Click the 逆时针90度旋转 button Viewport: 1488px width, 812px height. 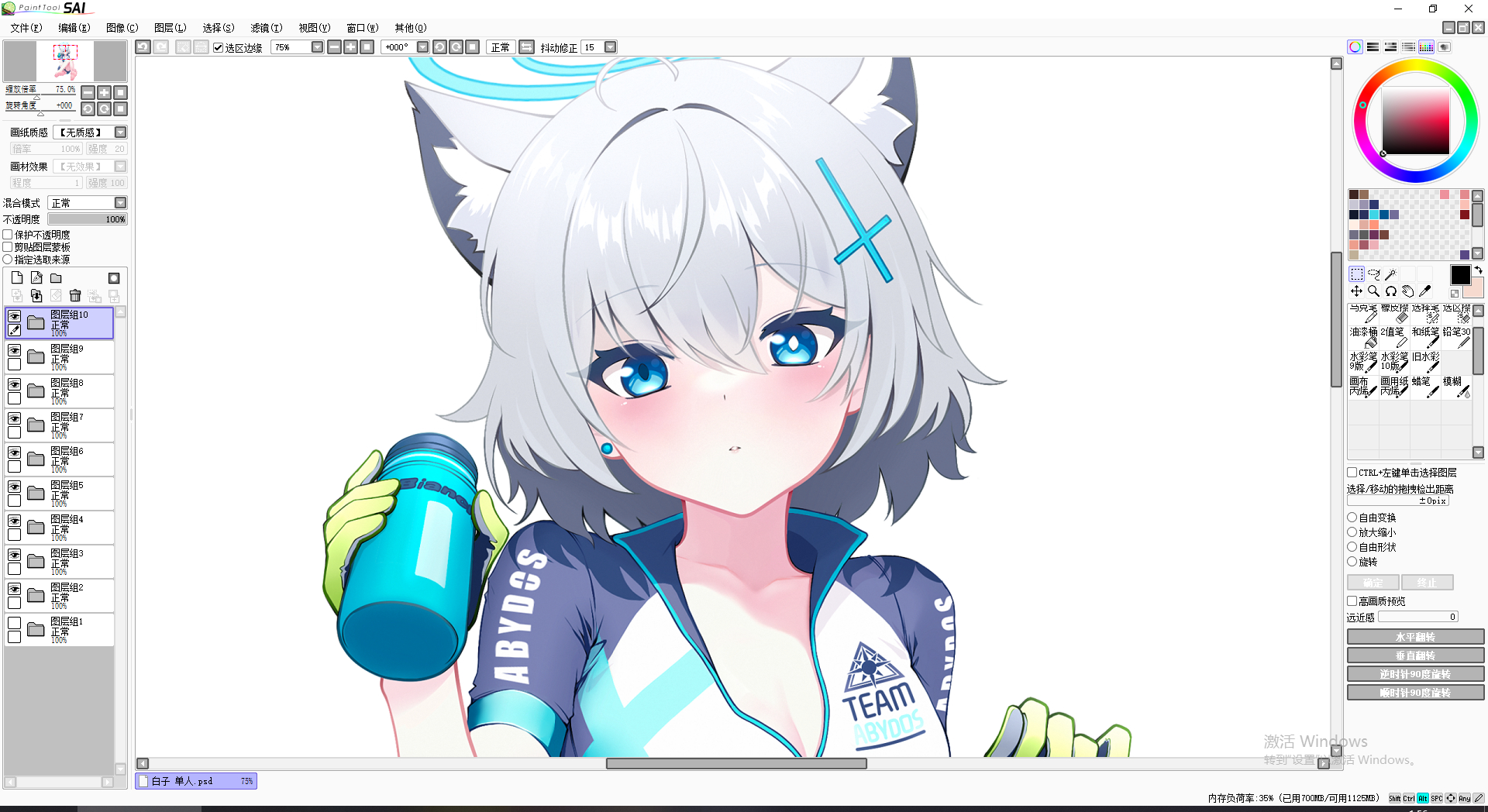pyautogui.click(x=1415, y=674)
